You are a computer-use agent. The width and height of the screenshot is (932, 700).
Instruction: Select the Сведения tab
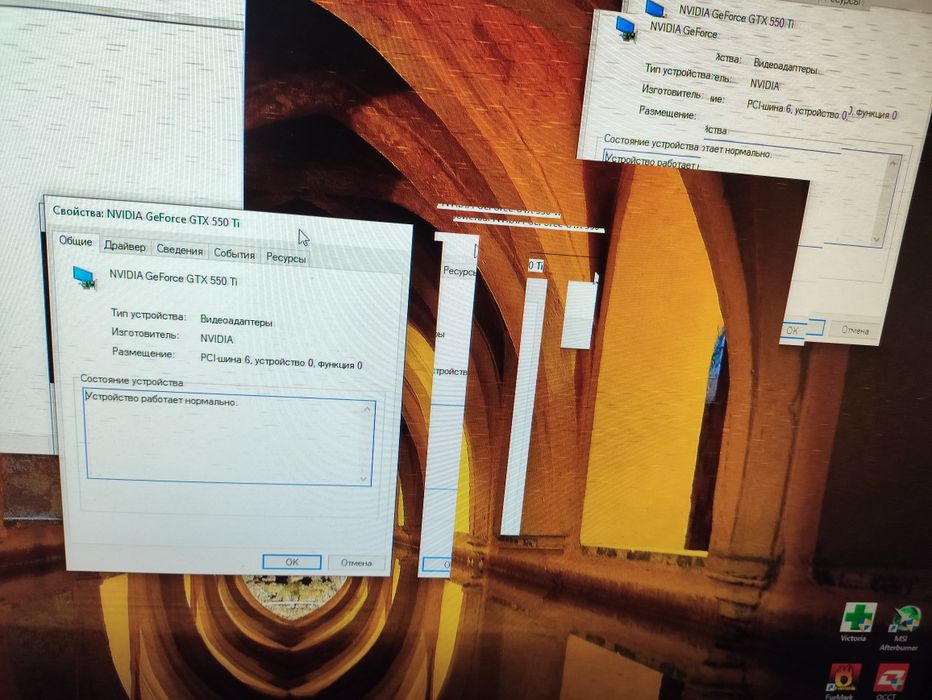pyautogui.click(x=180, y=250)
